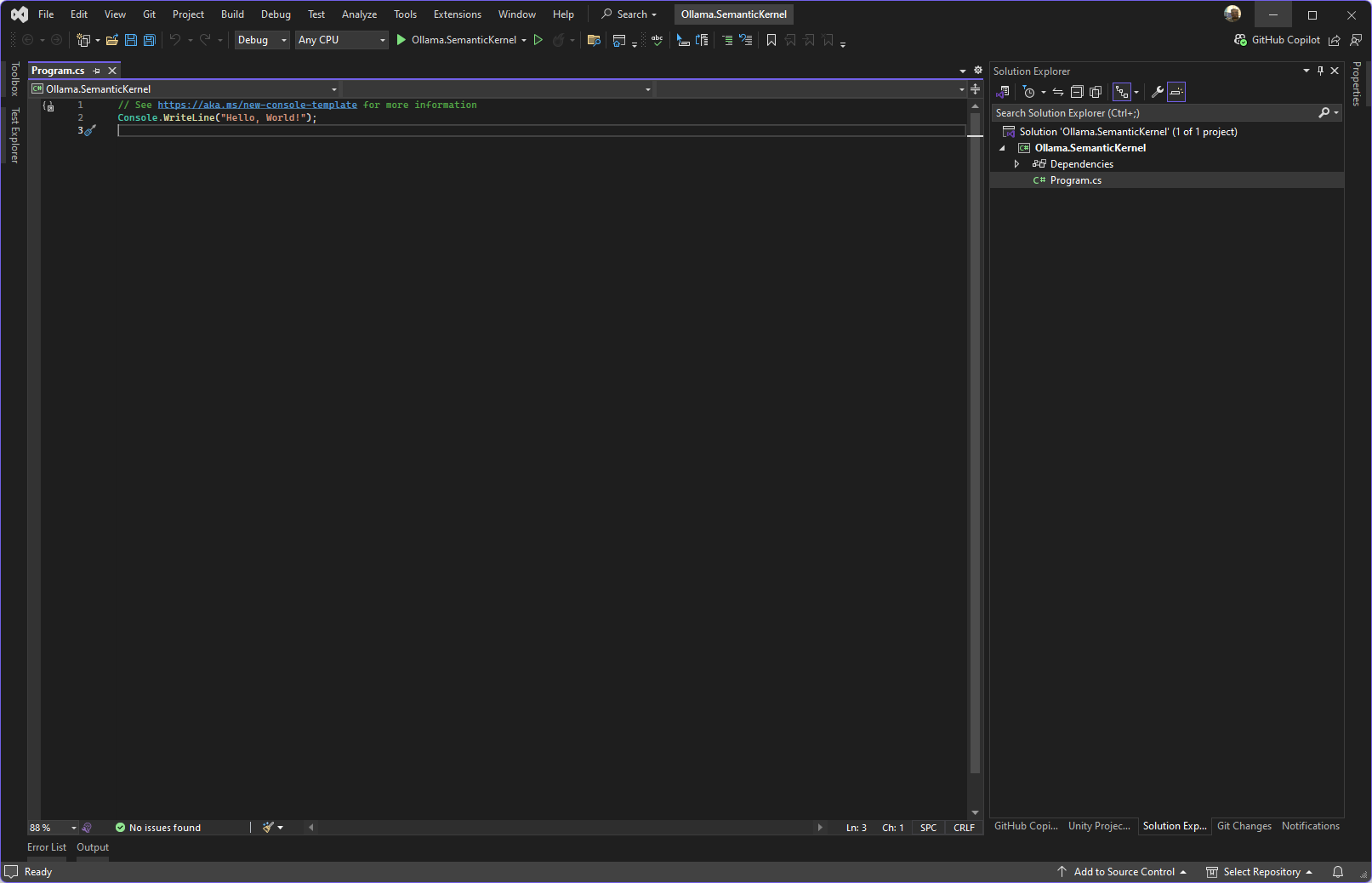Viewport: 1372px width, 883px height.
Task: Toggle Sync with Active Document in Solution Explorer
Action: pyautogui.click(x=1058, y=92)
